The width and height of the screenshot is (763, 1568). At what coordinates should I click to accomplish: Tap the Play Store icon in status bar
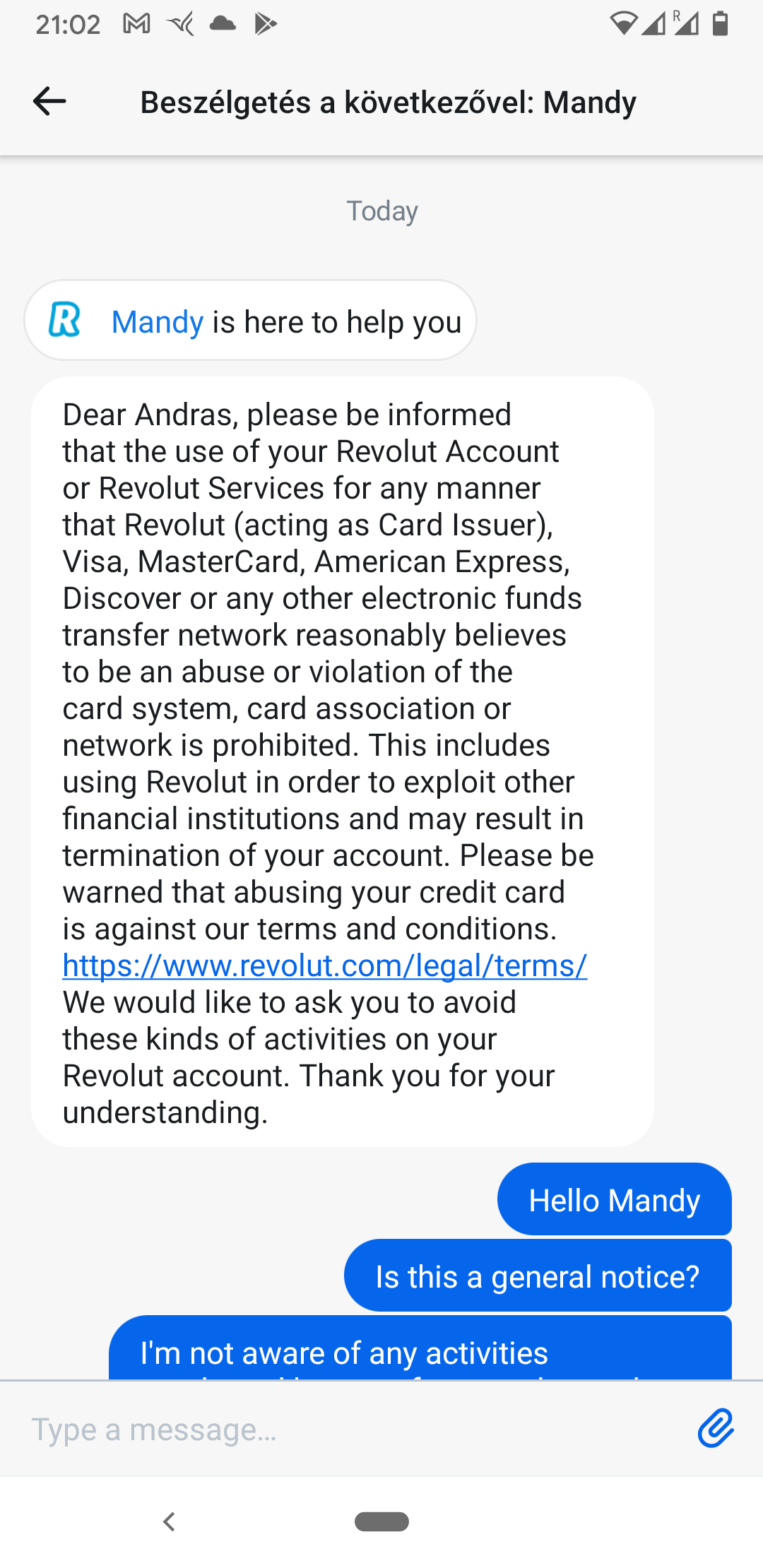tap(266, 24)
